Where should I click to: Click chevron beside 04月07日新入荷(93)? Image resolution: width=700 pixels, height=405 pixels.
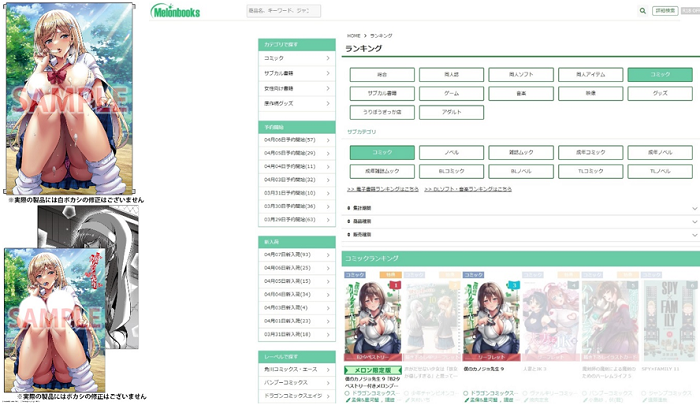pyautogui.click(x=328, y=255)
